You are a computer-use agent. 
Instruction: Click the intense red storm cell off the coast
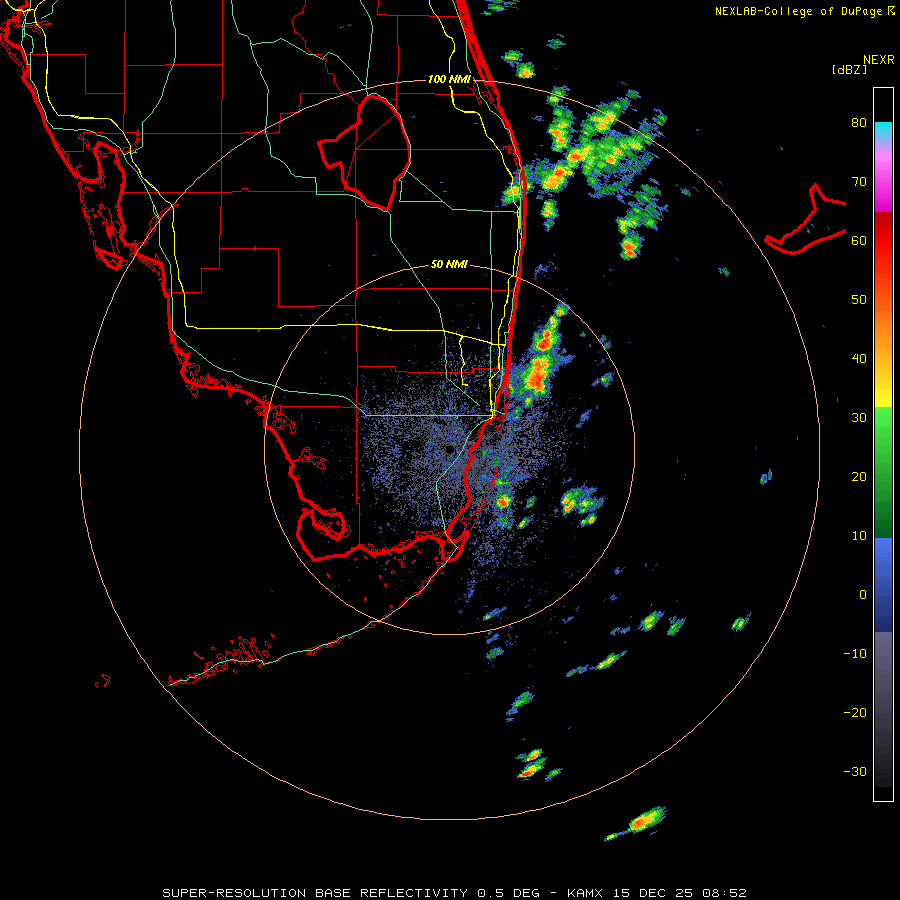537,376
